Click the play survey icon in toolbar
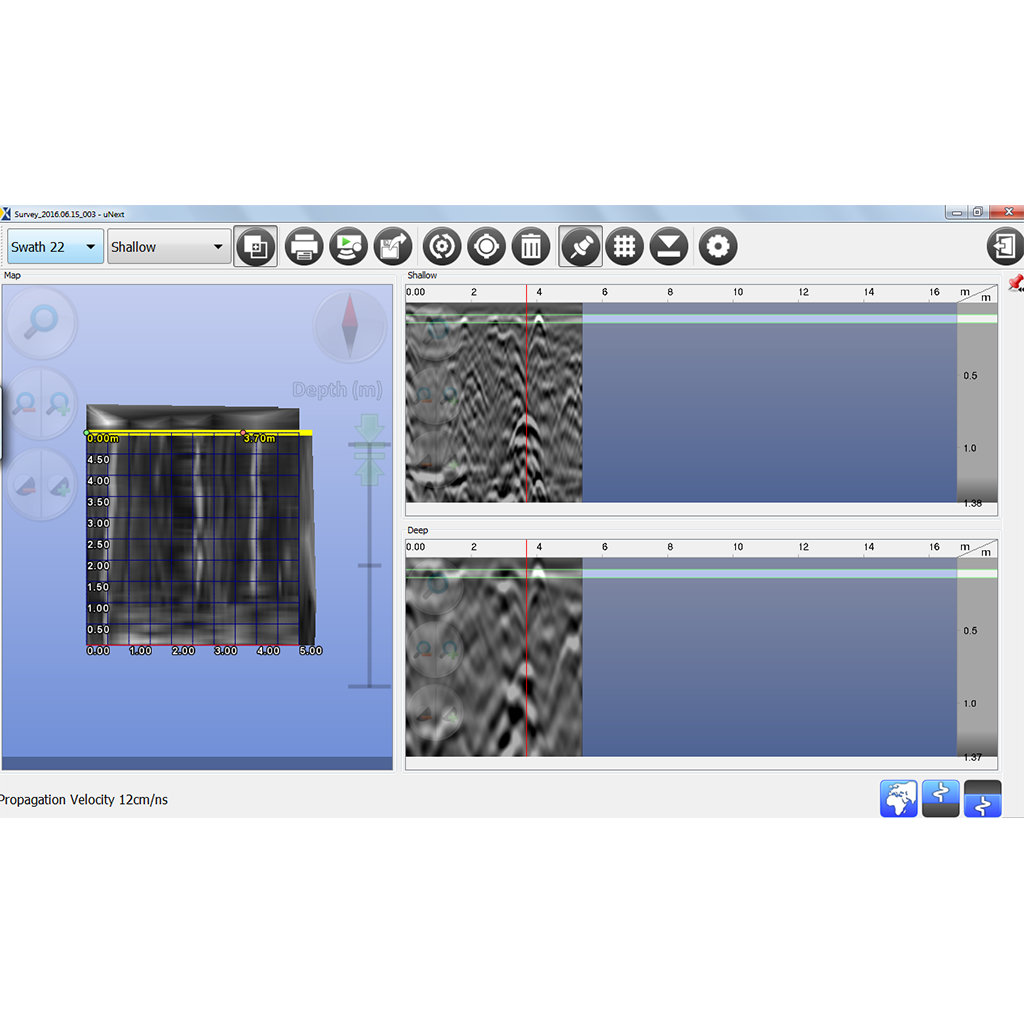The width and height of the screenshot is (1024, 1024). (x=349, y=246)
